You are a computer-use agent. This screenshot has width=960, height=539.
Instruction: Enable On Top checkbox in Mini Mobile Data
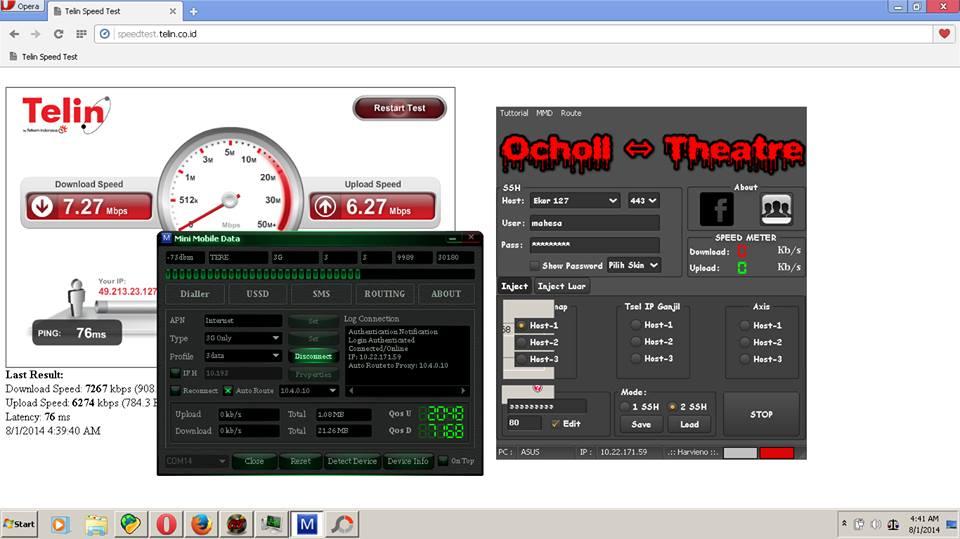pos(443,461)
